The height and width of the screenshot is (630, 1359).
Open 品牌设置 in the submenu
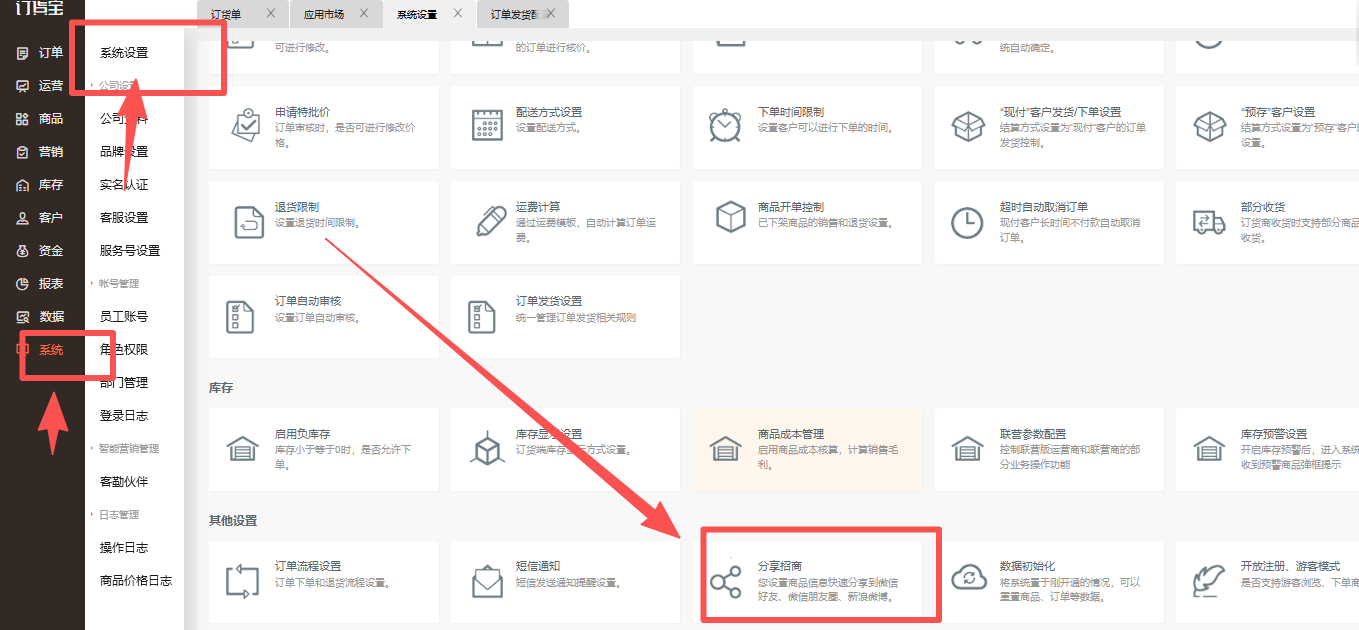(124, 152)
